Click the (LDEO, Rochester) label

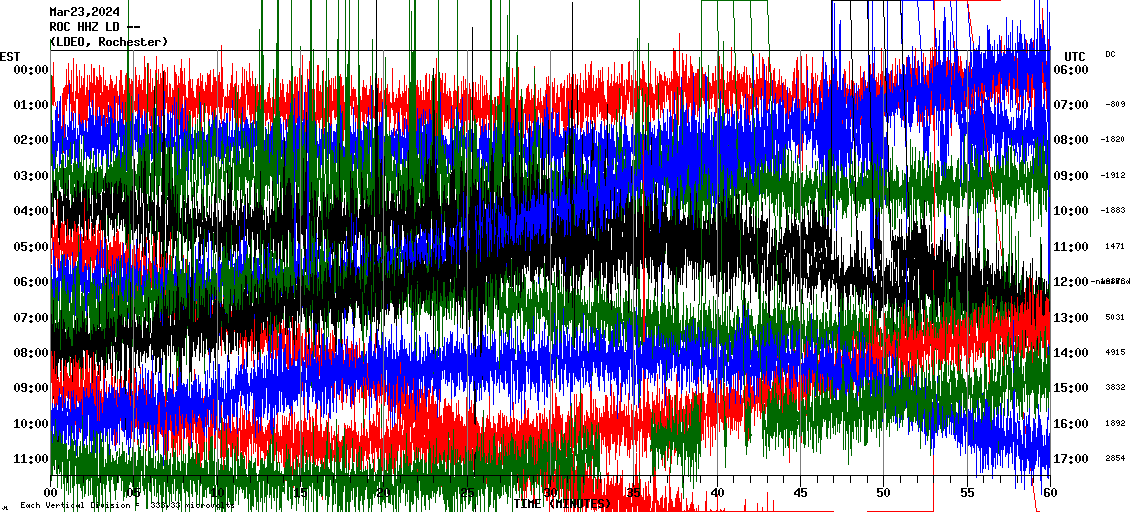click(108, 42)
